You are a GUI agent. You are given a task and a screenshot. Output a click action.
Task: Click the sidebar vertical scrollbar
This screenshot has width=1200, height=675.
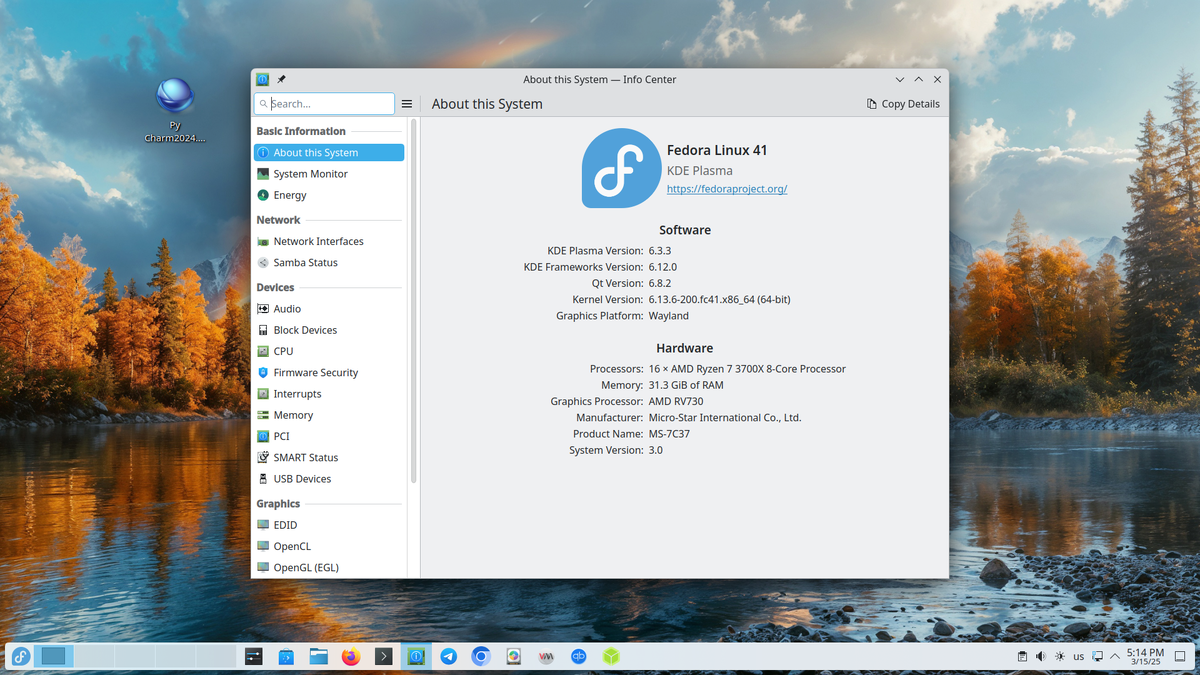coord(413,300)
